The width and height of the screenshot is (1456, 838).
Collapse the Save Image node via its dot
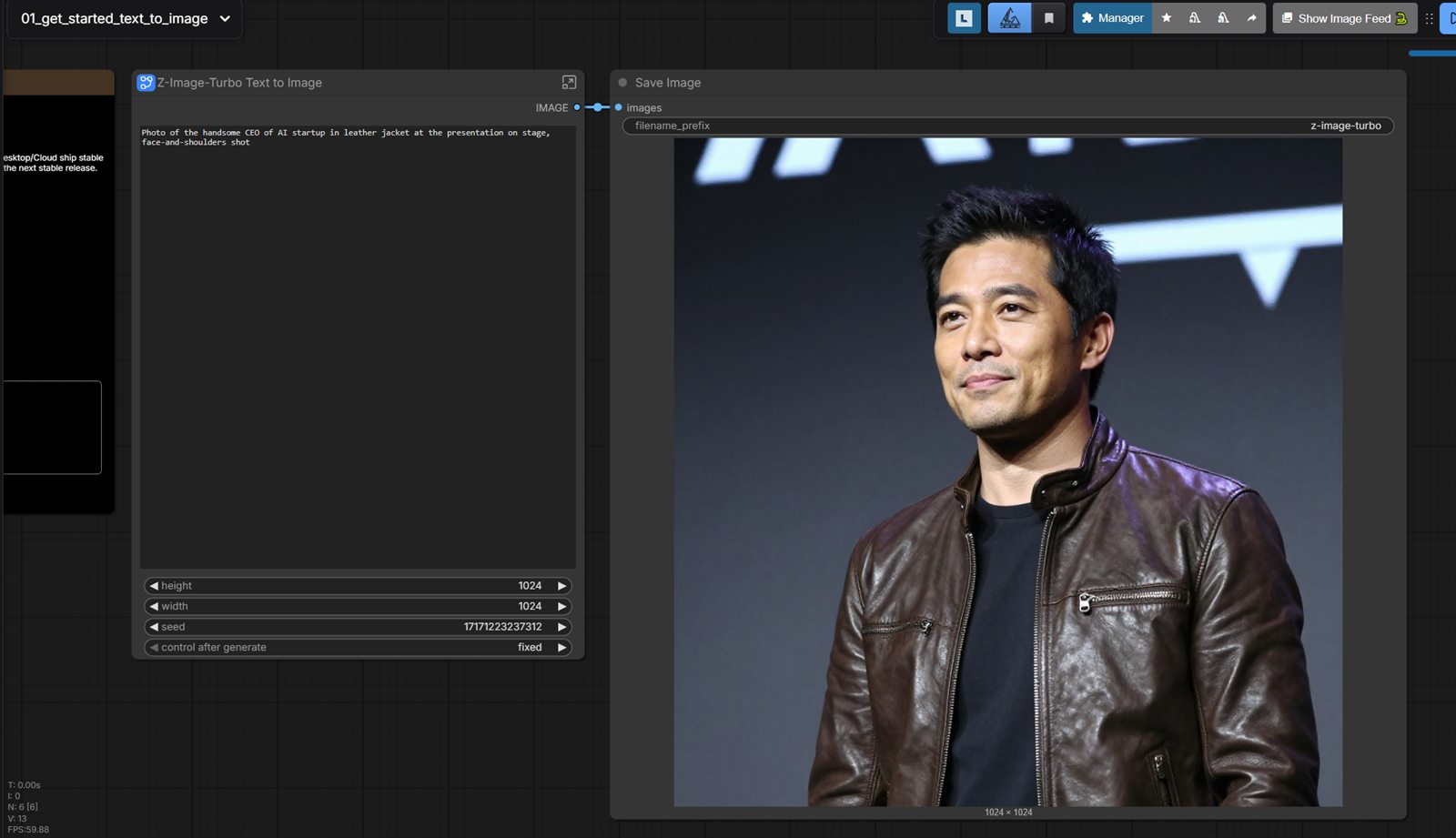coord(622,83)
